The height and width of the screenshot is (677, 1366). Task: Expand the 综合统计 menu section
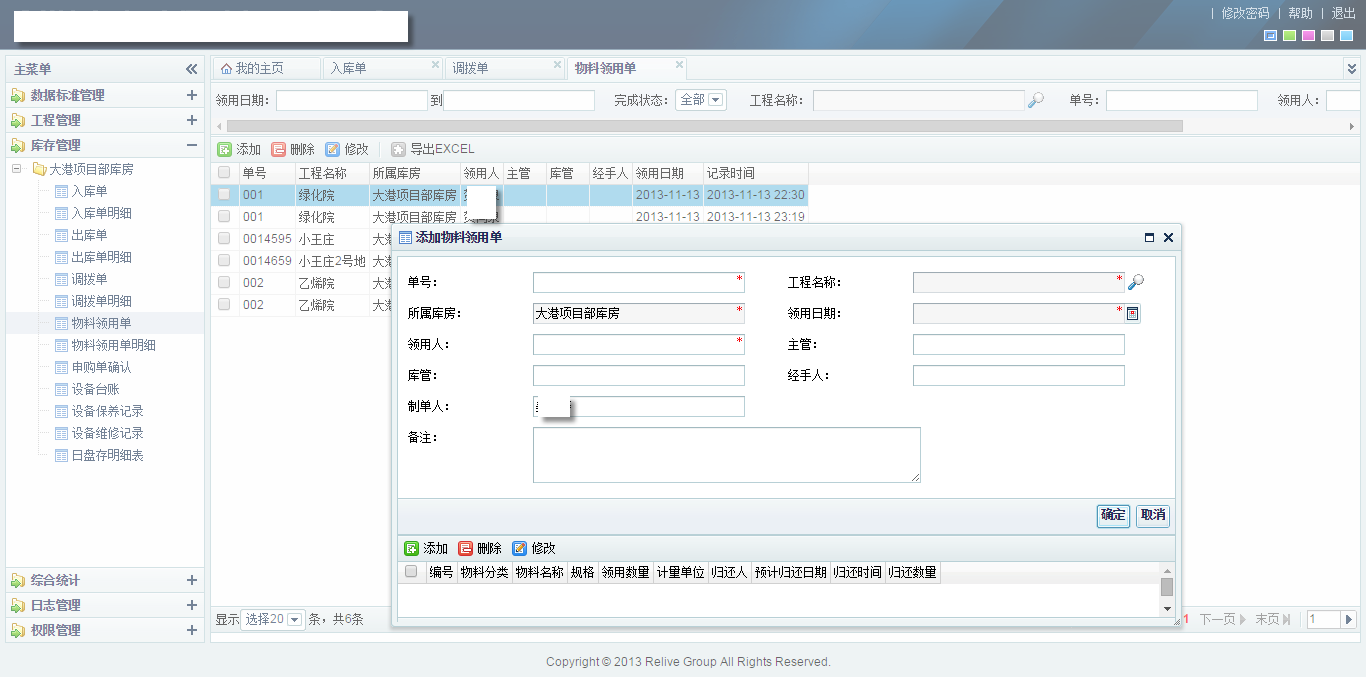coord(191,580)
